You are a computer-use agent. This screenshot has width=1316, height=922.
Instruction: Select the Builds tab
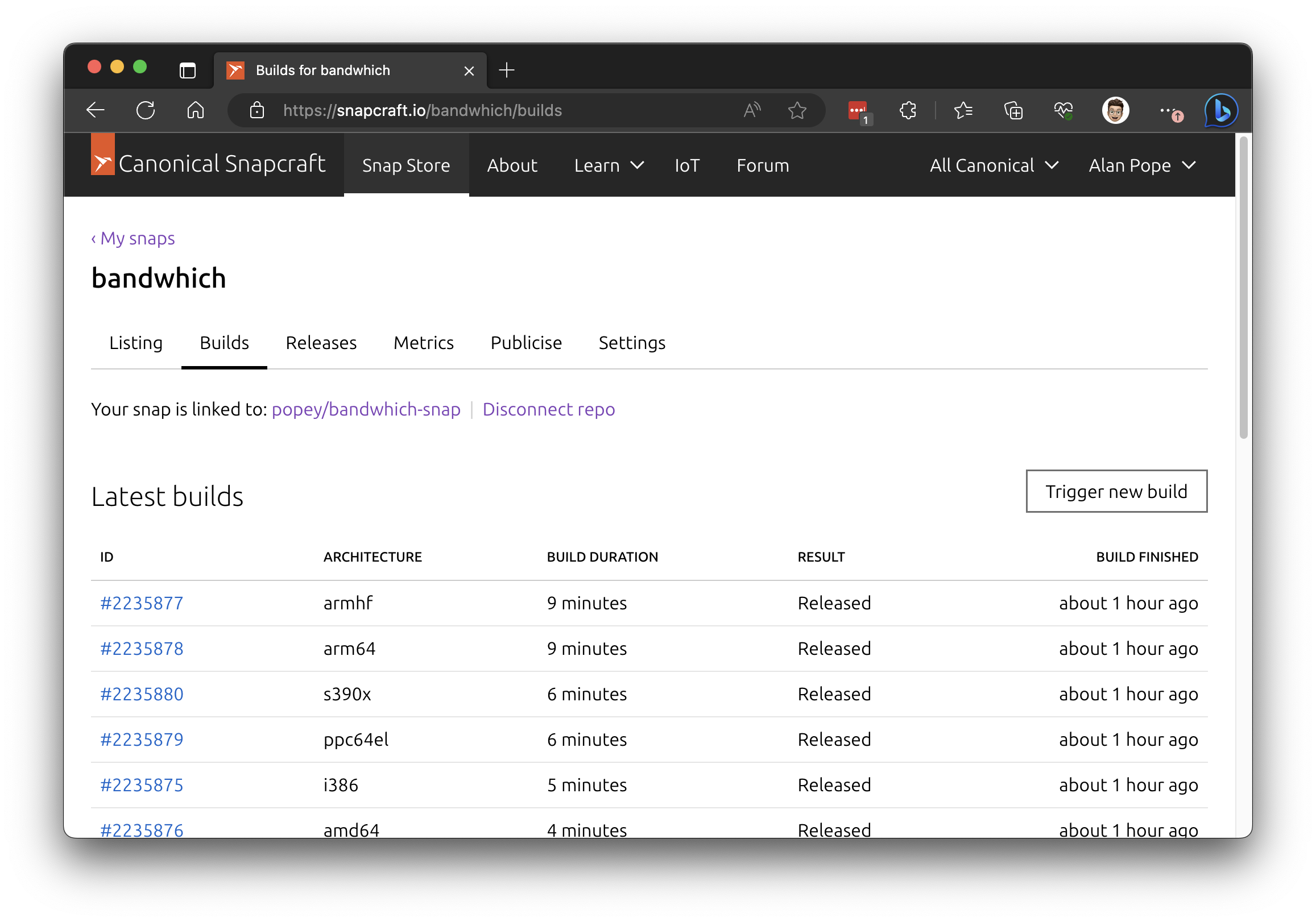pos(224,343)
